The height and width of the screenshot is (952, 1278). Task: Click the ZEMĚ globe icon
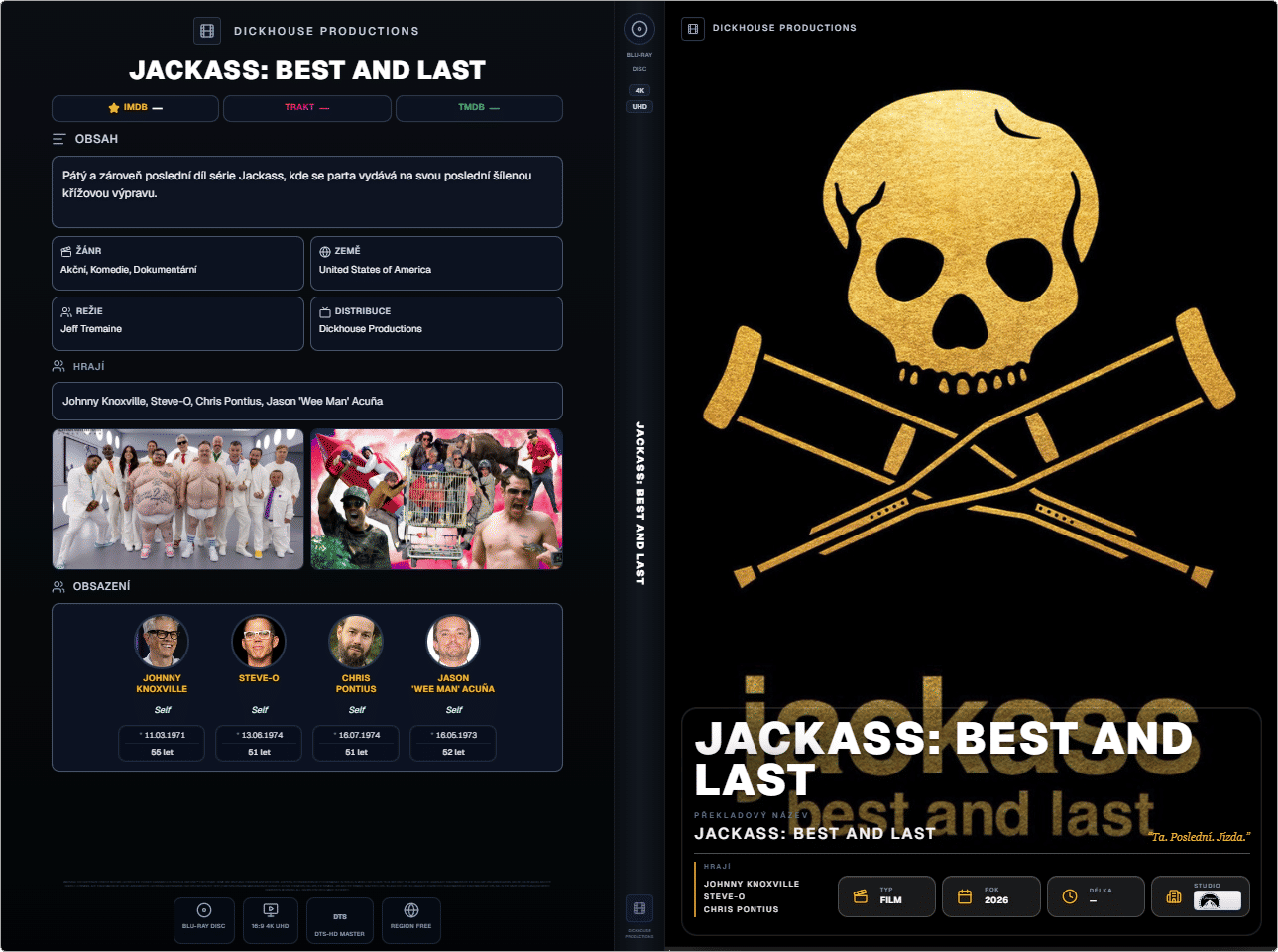tap(325, 252)
